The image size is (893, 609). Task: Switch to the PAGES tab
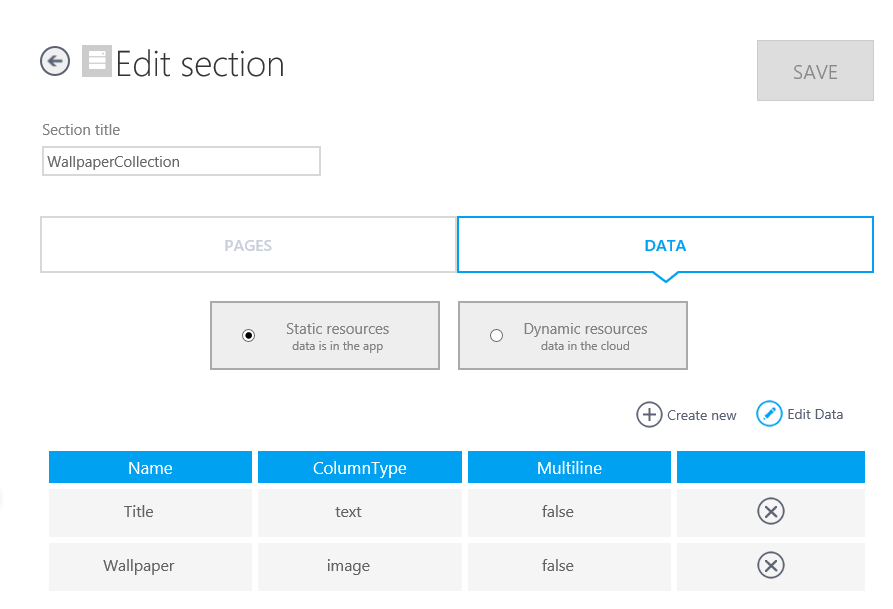pyautogui.click(x=248, y=245)
